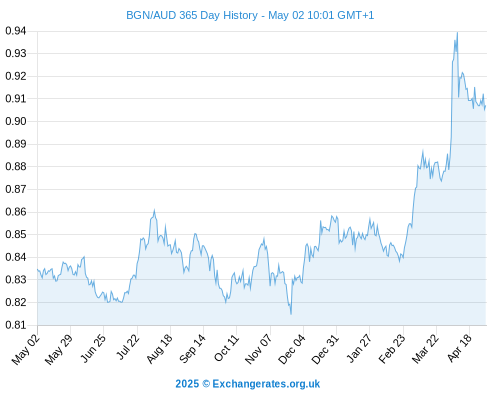The height and width of the screenshot is (400, 495).
Task: Select the Jan 27 x-axis date label
Action: [359, 348]
